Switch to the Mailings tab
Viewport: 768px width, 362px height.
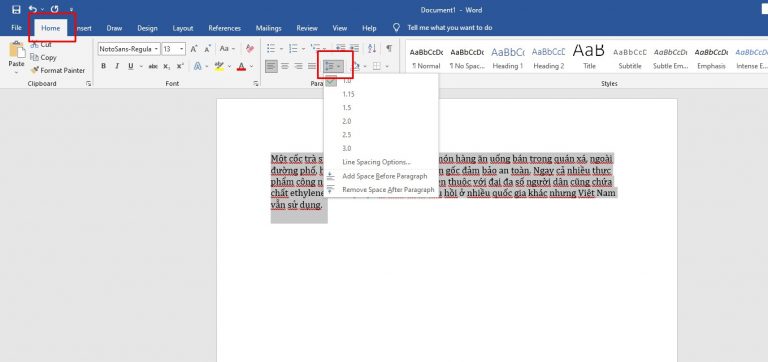268,28
